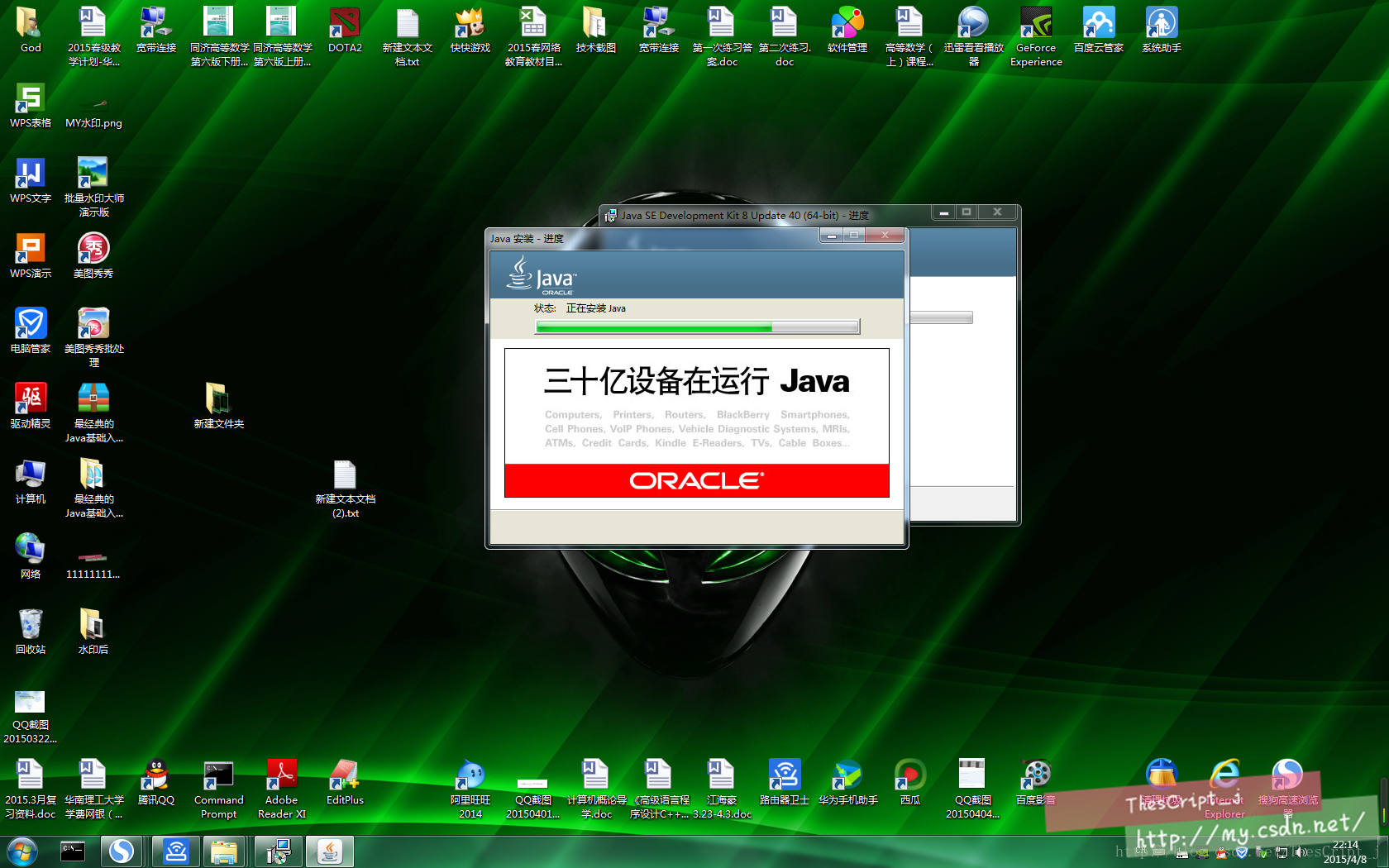Click the Java logo in installer header
This screenshot has width=1389, height=868.
(542, 276)
